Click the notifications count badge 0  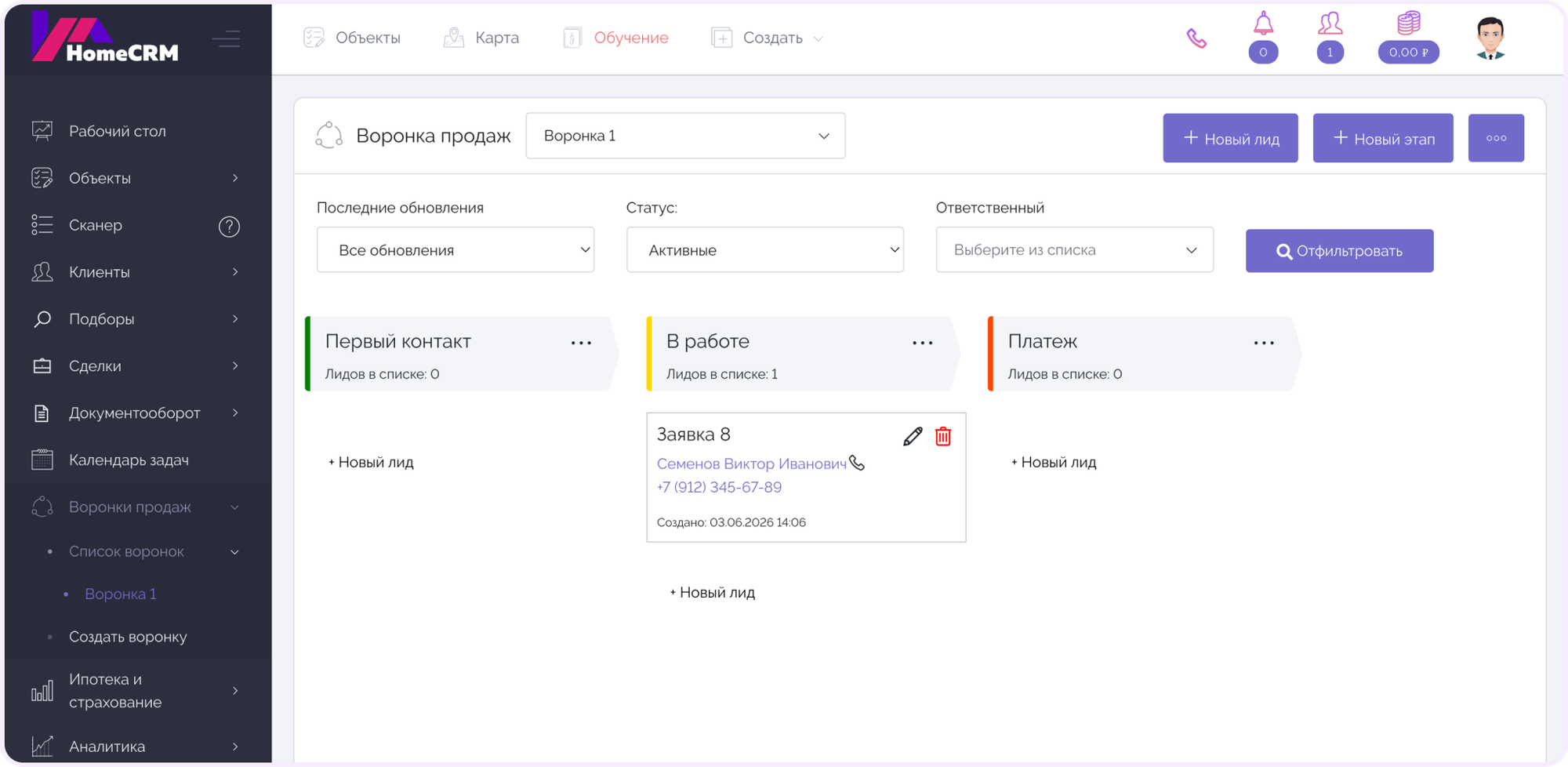[1263, 53]
